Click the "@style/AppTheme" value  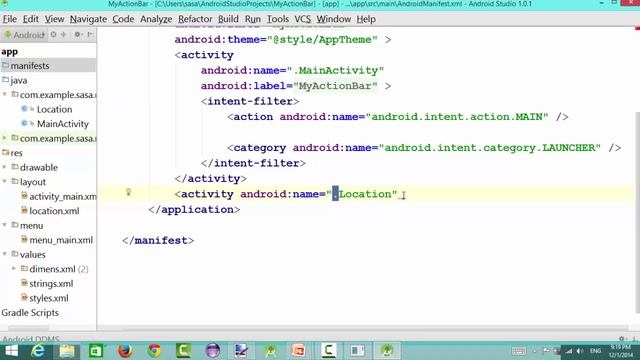[x=322, y=40]
